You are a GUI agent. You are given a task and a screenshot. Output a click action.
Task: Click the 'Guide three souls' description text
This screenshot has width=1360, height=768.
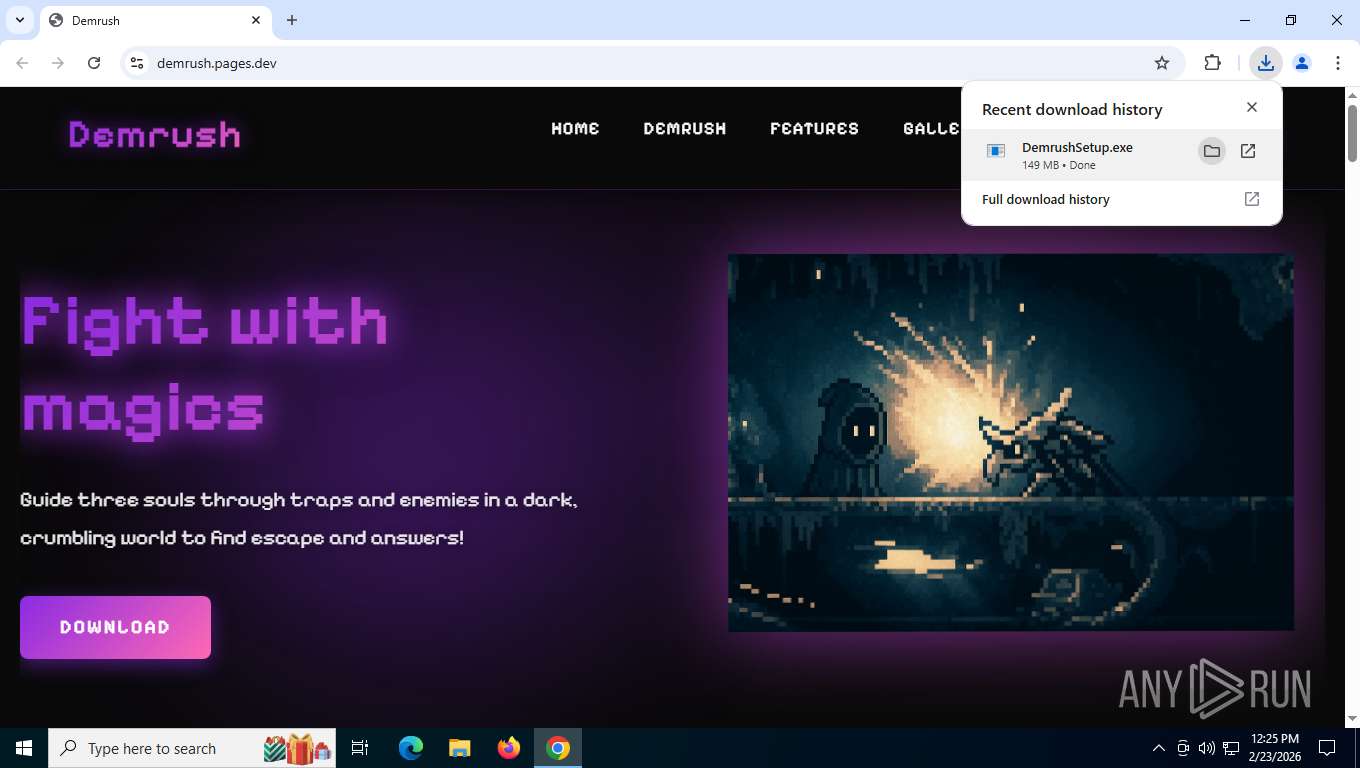point(299,519)
